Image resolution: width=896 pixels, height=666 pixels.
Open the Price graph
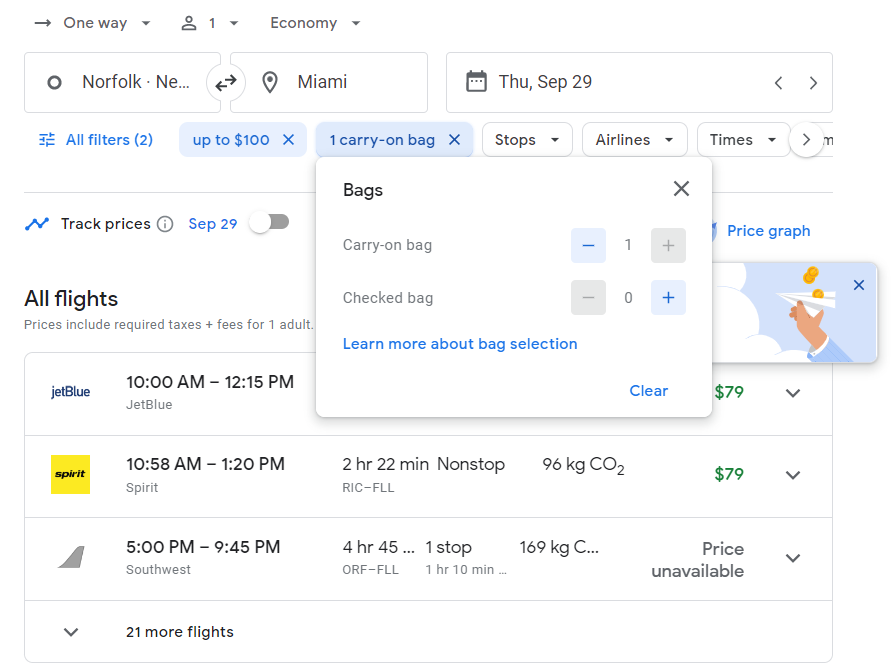768,231
